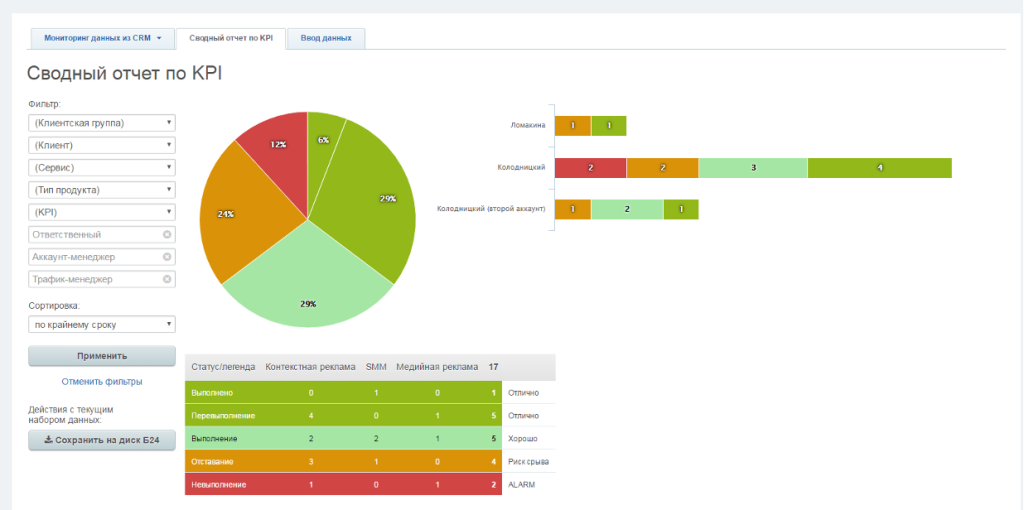
Task: Click the red bar segment for Колодницкий
Action: tap(590, 168)
